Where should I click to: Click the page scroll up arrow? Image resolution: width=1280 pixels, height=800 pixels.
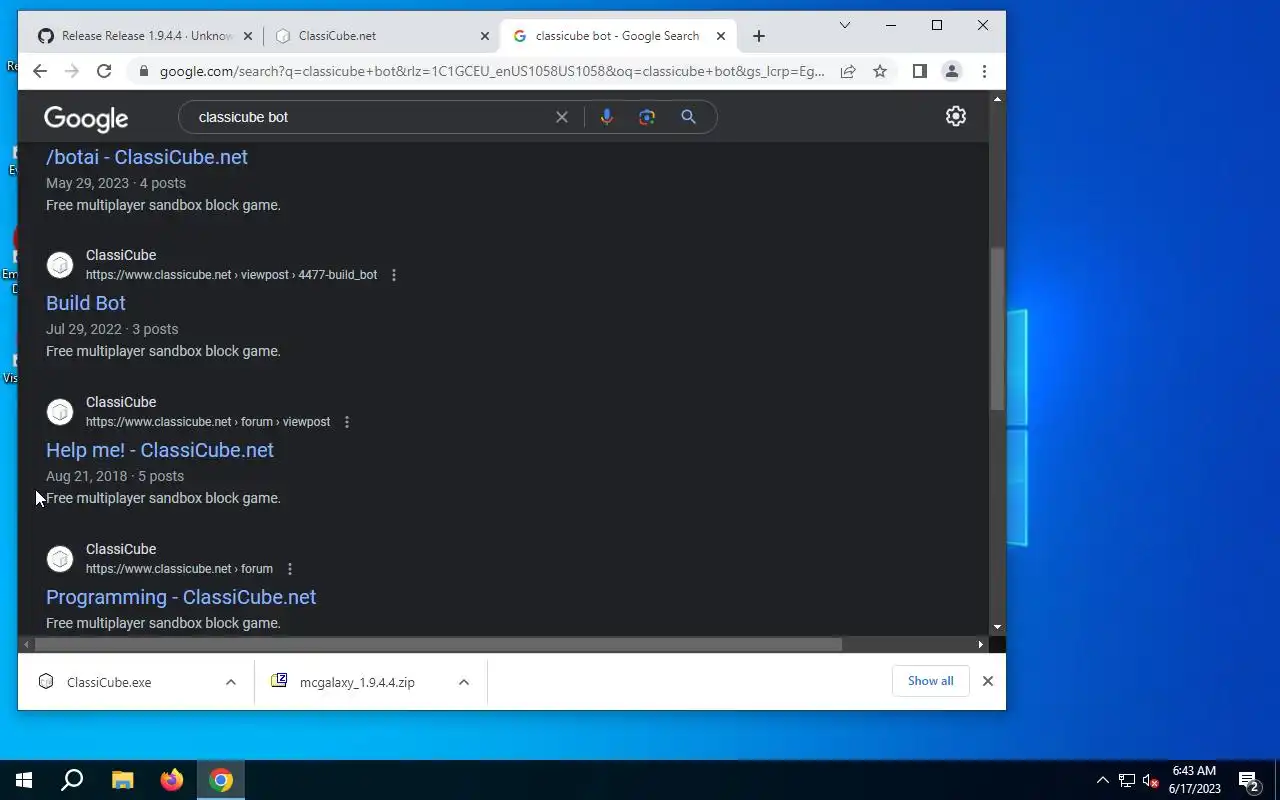pyautogui.click(x=997, y=98)
